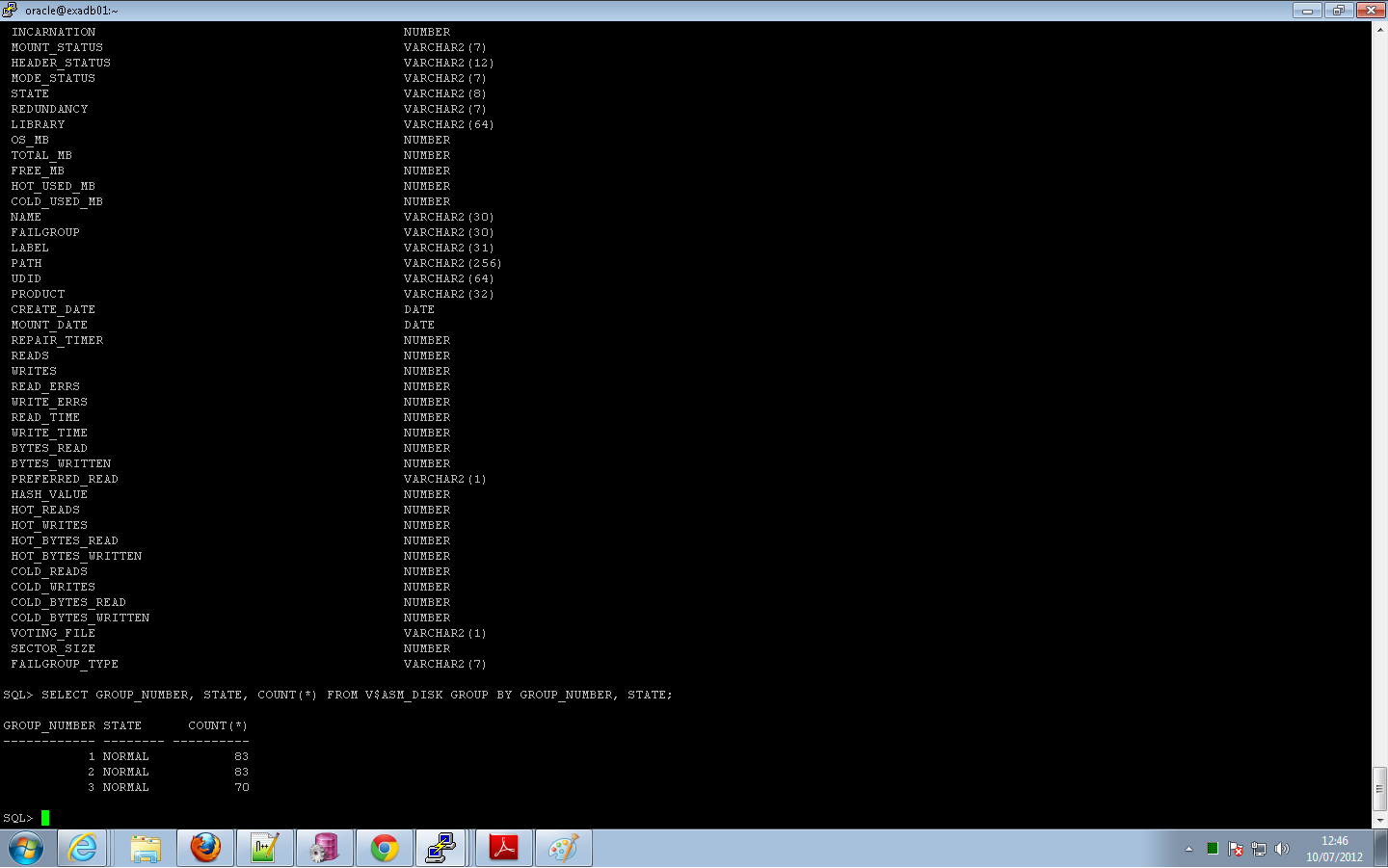This screenshot has width=1388, height=868.
Task: Click the COLD_BYTES_WRITTEN column name
Action: [x=80, y=618]
